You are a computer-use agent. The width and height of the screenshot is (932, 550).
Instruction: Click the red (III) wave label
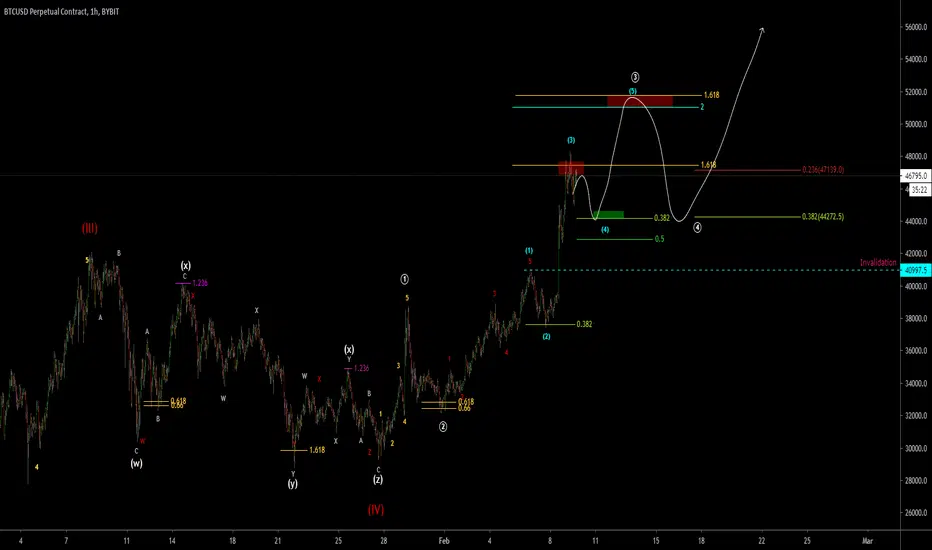tap(90, 228)
